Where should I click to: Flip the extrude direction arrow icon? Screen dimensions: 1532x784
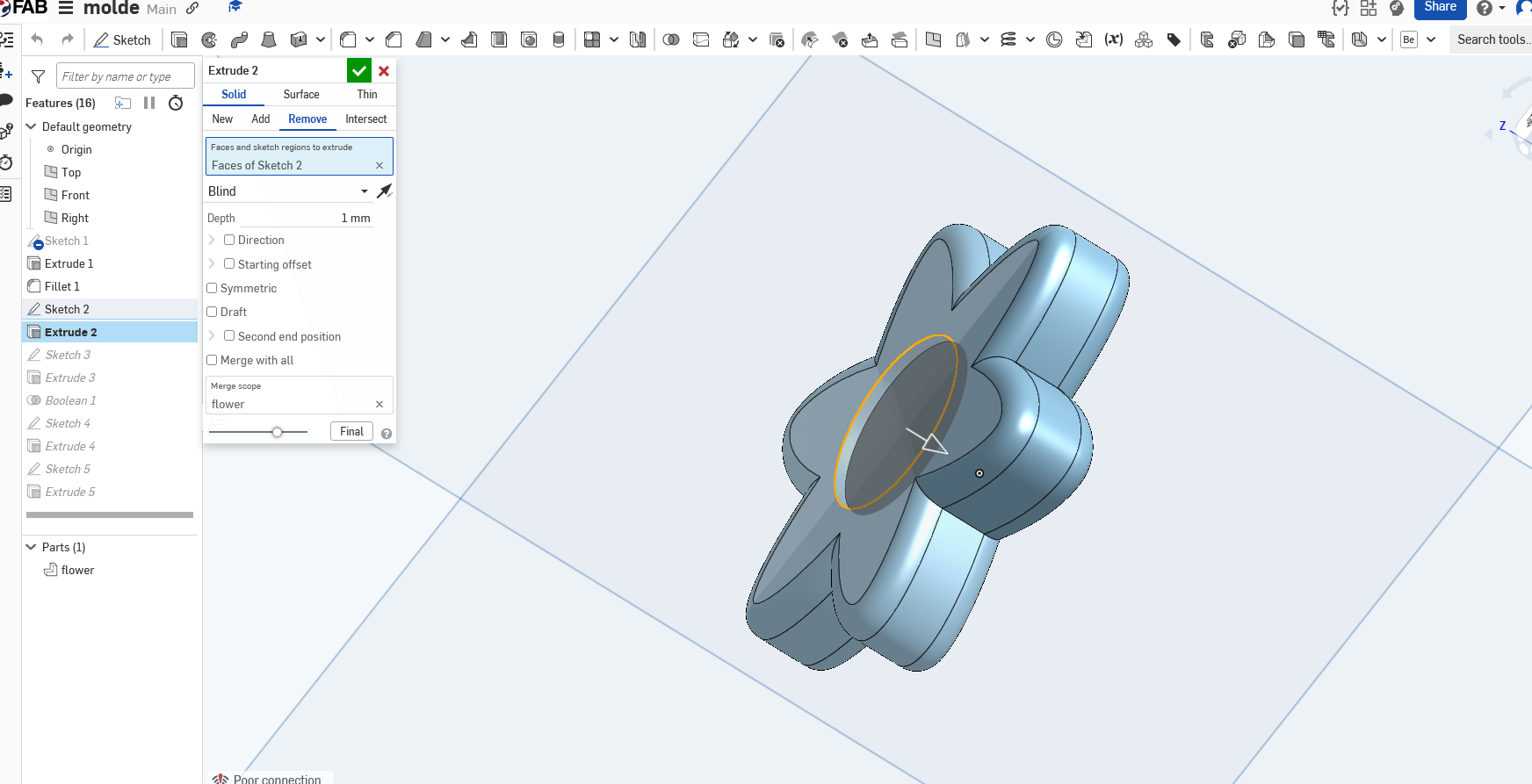click(385, 191)
